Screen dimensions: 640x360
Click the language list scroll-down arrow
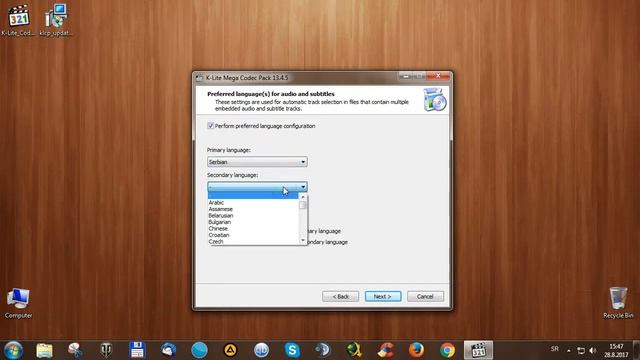303,240
